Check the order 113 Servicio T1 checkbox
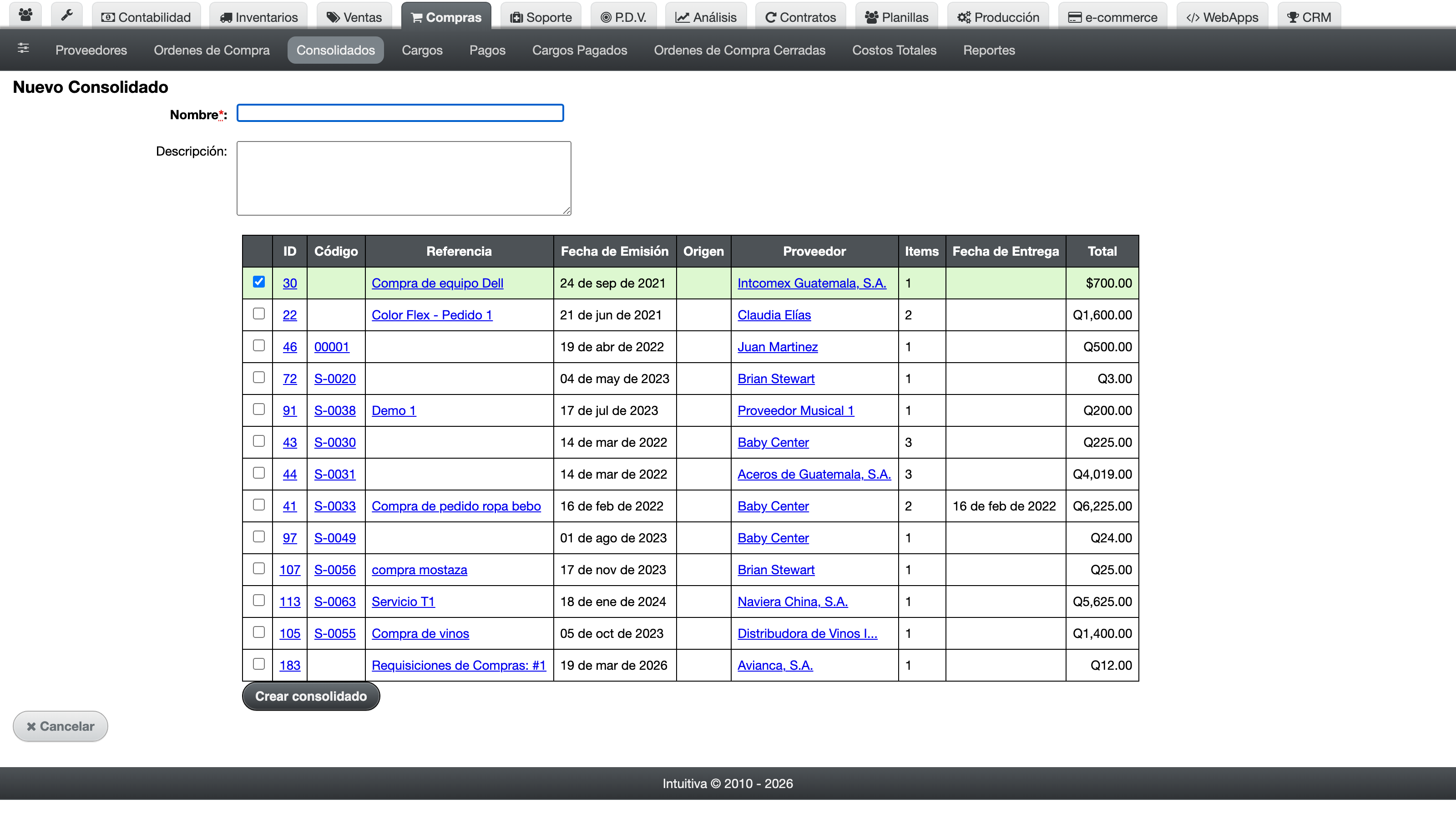The width and height of the screenshot is (1456, 819). (x=258, y=600)
